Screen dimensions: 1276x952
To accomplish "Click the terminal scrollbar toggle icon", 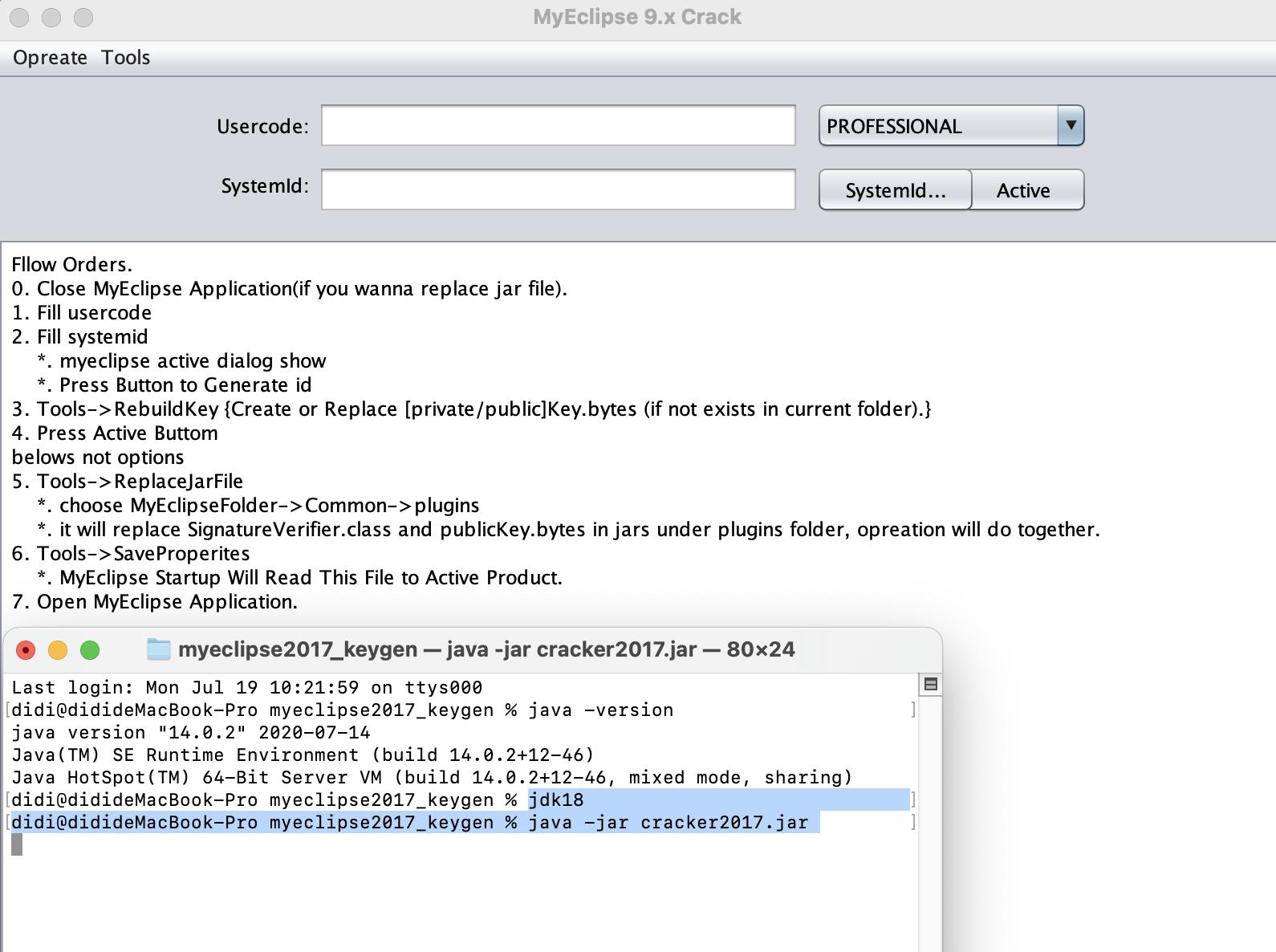I will pos(931,685).
